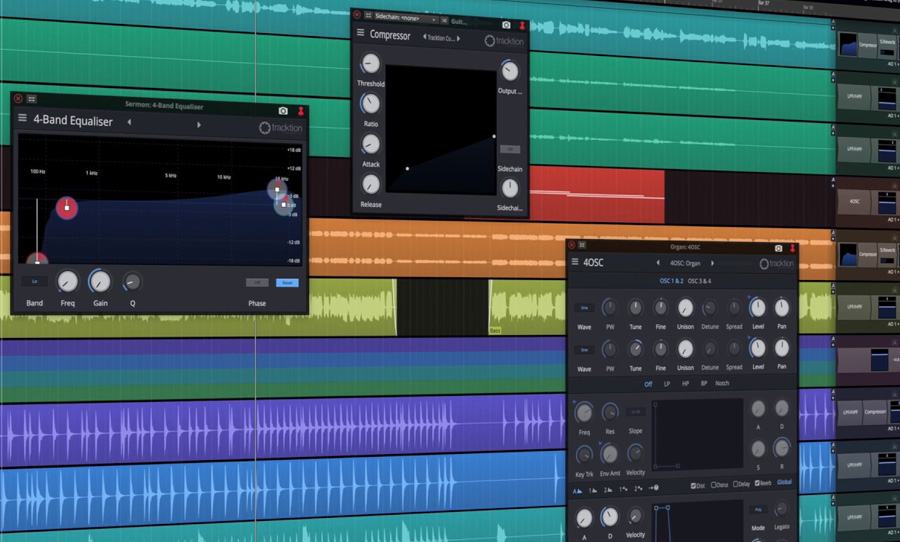Screen dimensions: 900x542
Task: Click the window layout icon in Equaliser title bar
Action: click(32, 99)
